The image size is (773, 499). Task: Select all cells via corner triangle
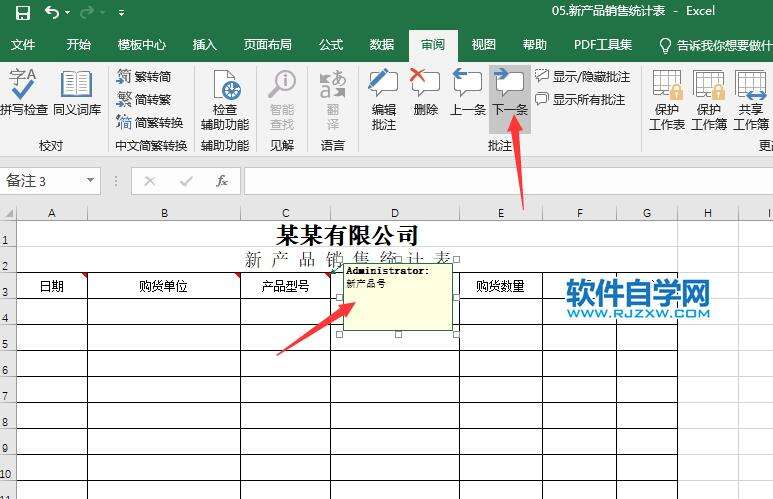pos(8,213)
